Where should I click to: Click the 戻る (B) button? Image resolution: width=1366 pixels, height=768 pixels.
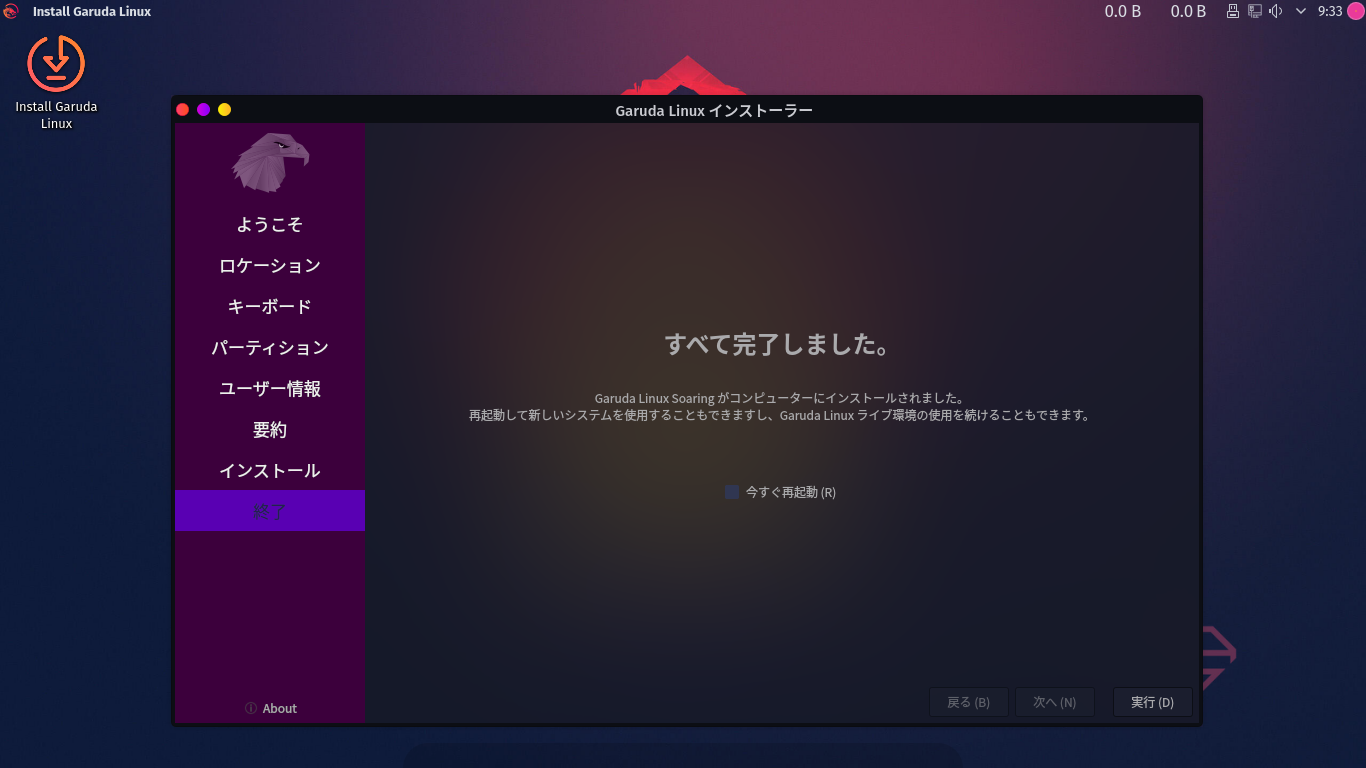pos(969,702)
